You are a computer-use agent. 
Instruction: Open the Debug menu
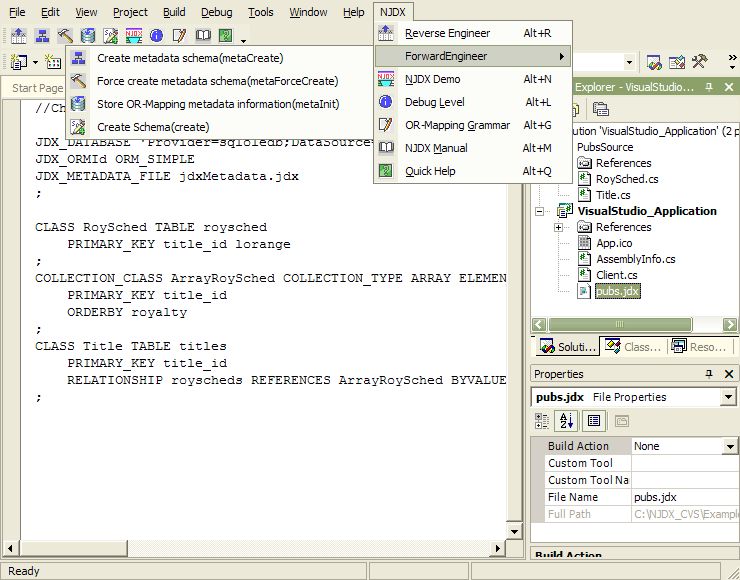pyautogui.click(x=217, y=12)
